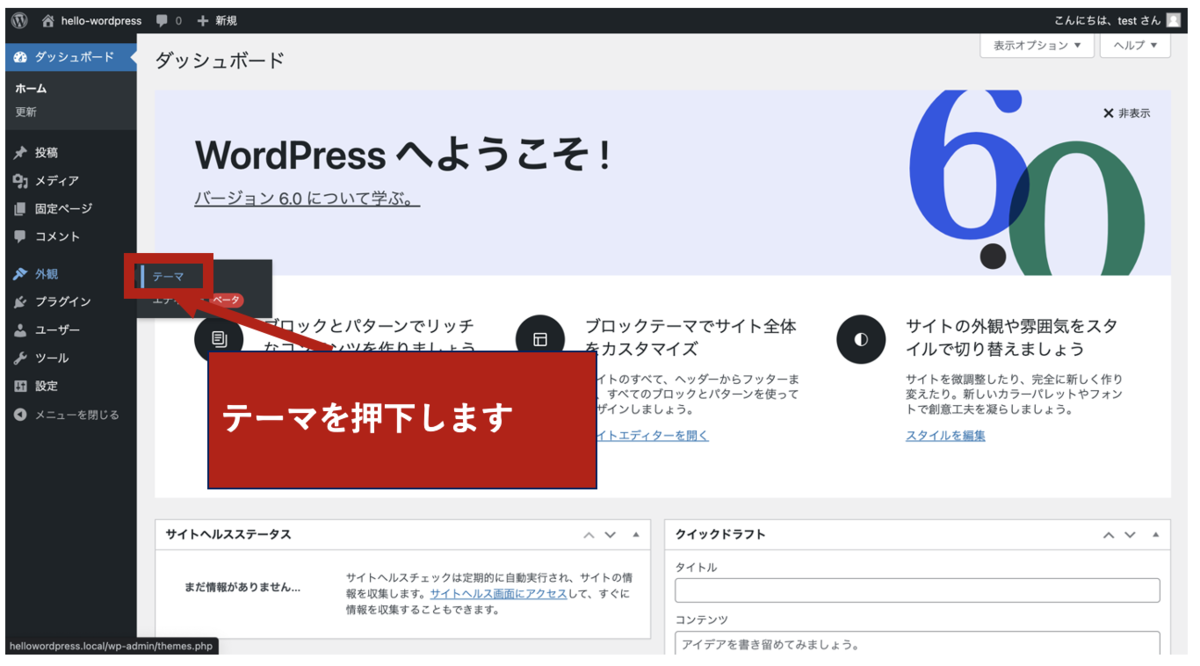Open hello-wordpress site home icon

click(48, 21)
